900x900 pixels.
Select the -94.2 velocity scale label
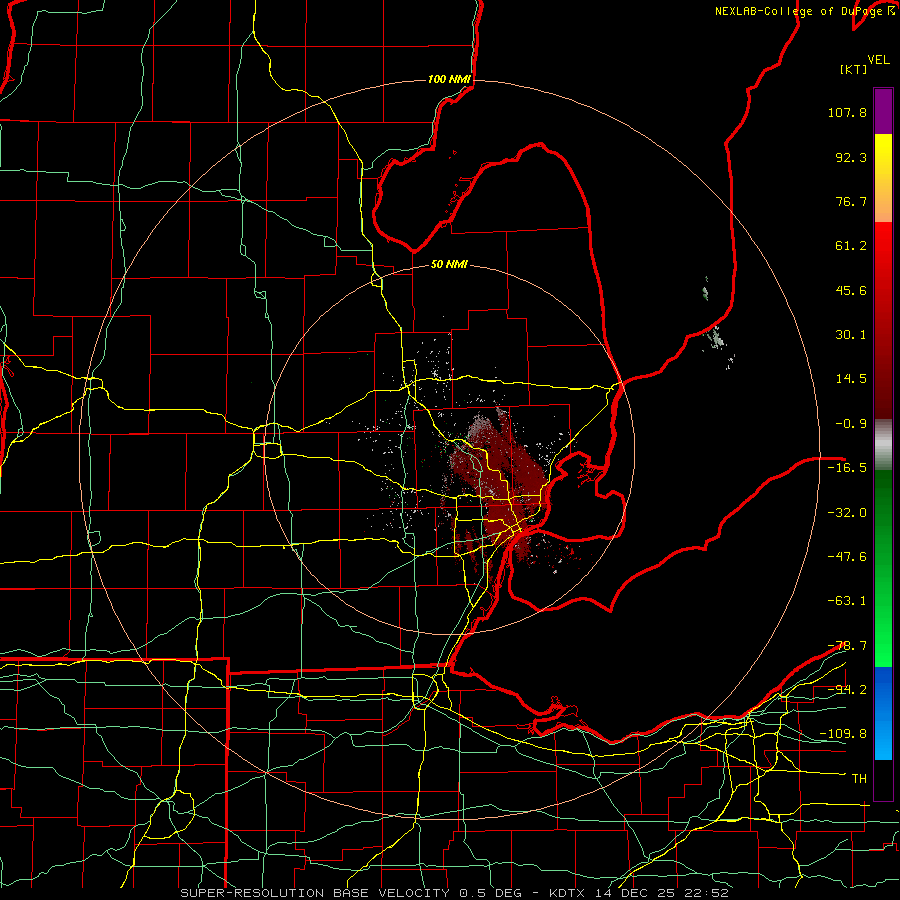847,690
